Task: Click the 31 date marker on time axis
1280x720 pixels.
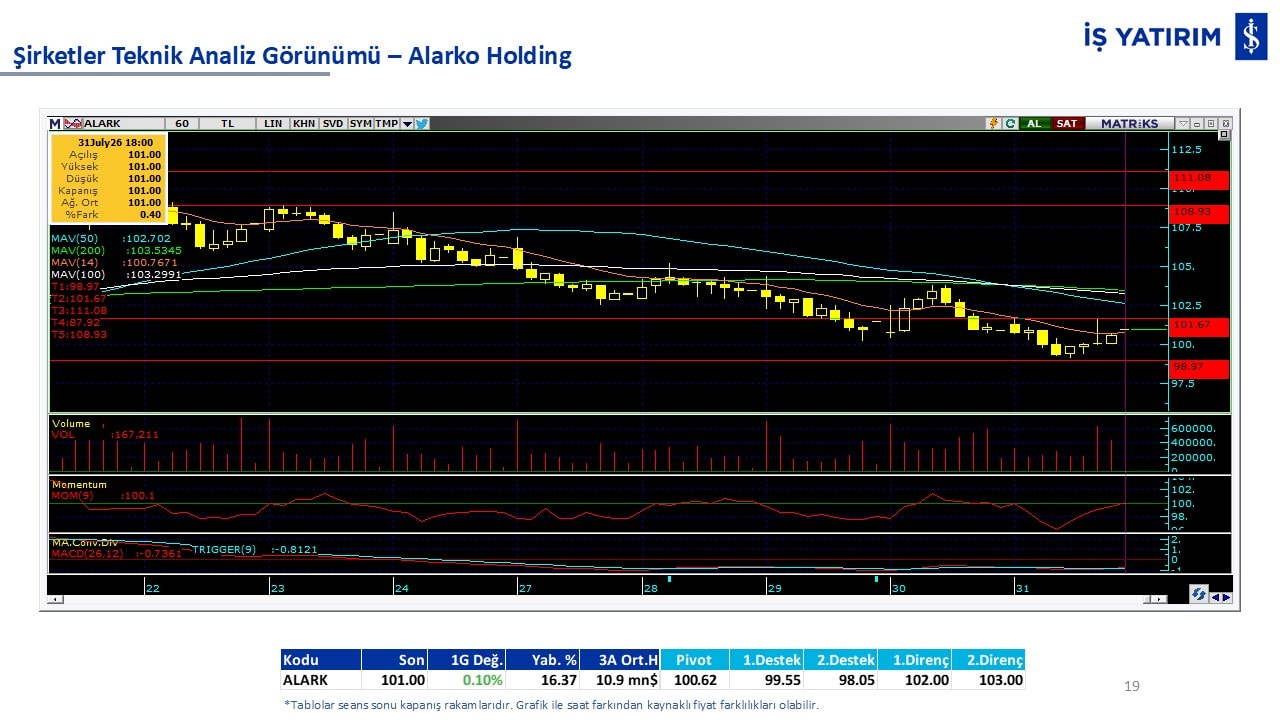Action: tap(1022, 588)
